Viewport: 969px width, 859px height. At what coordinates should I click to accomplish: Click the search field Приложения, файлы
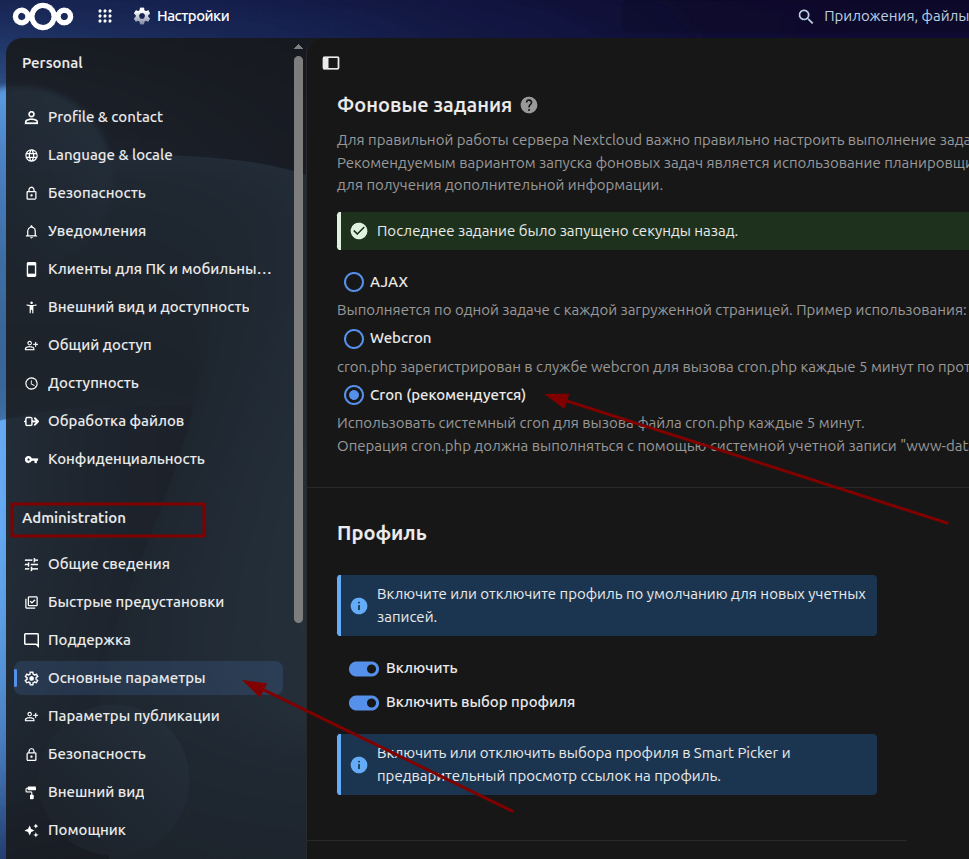[896, 16]
